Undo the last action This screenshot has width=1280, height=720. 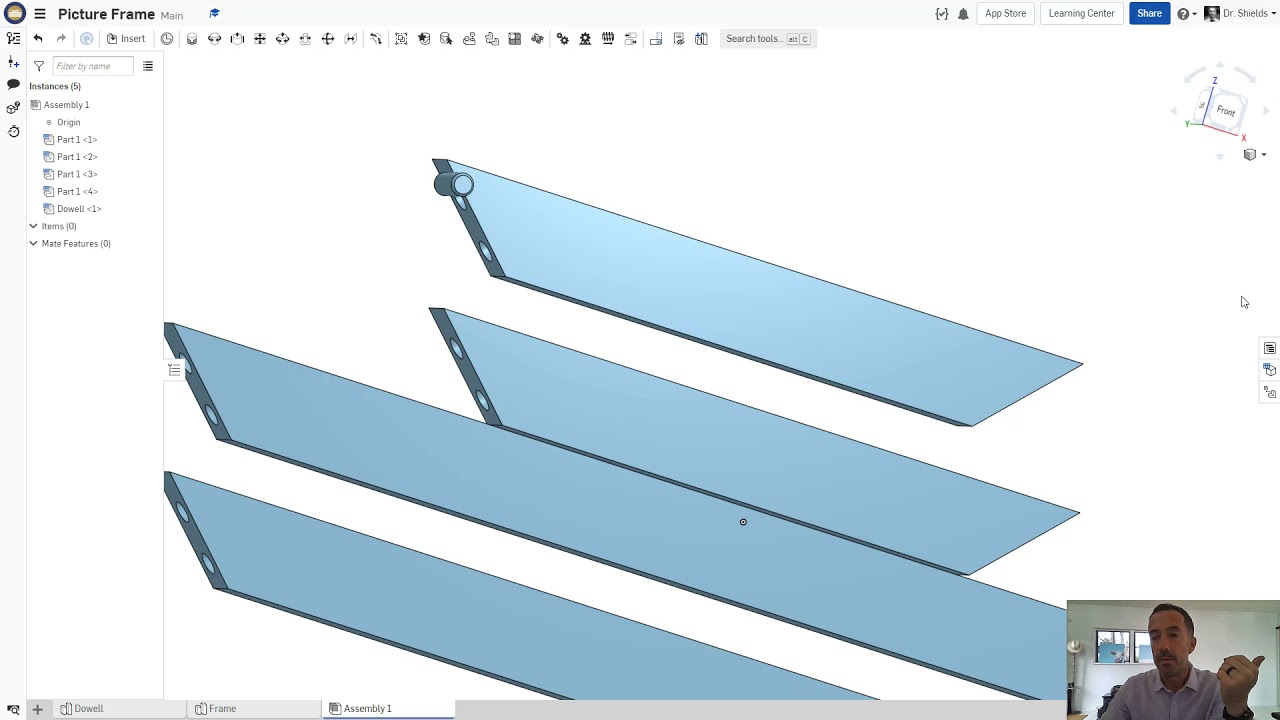[x=38, y=39]
